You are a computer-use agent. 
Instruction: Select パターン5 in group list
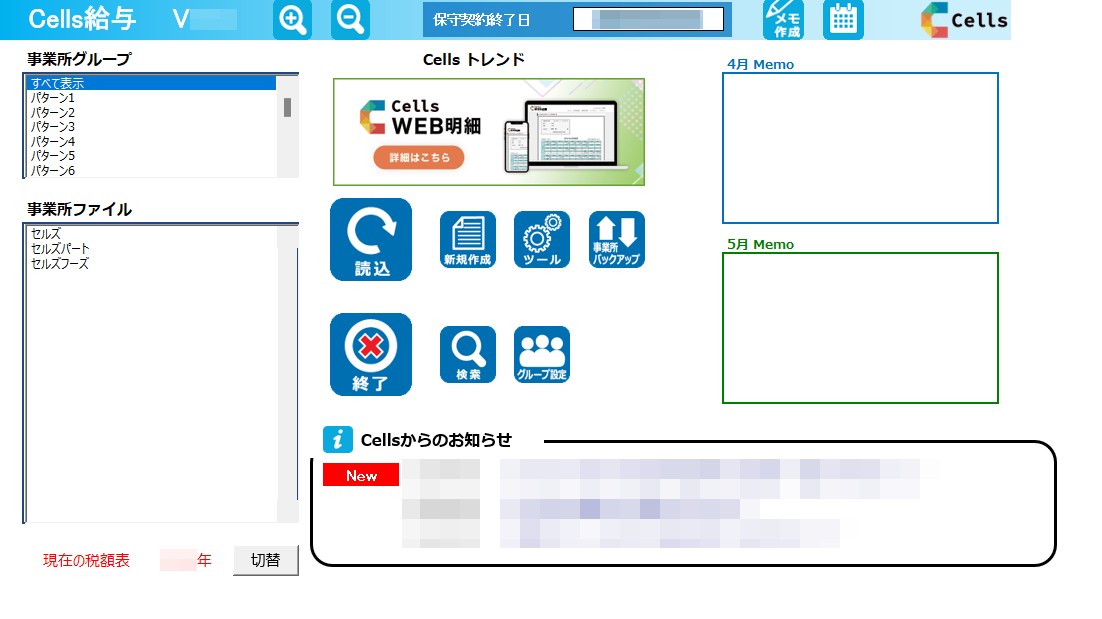(151, 156)
